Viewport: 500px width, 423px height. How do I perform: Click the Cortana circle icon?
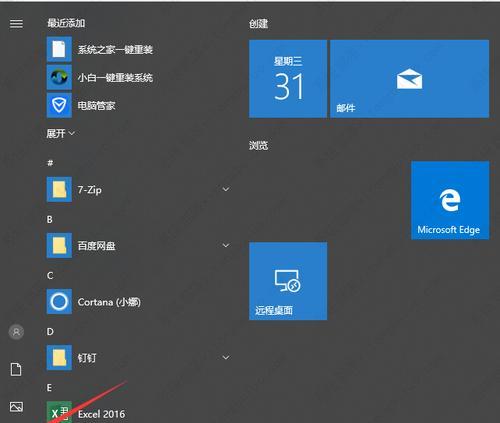(x=59, y=302)
